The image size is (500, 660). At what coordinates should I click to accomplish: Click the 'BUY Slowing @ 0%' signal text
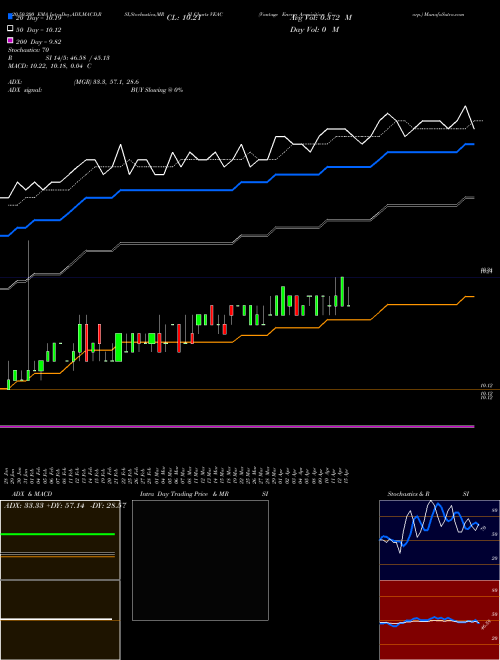pyautogui.click(x=157, y=90)
